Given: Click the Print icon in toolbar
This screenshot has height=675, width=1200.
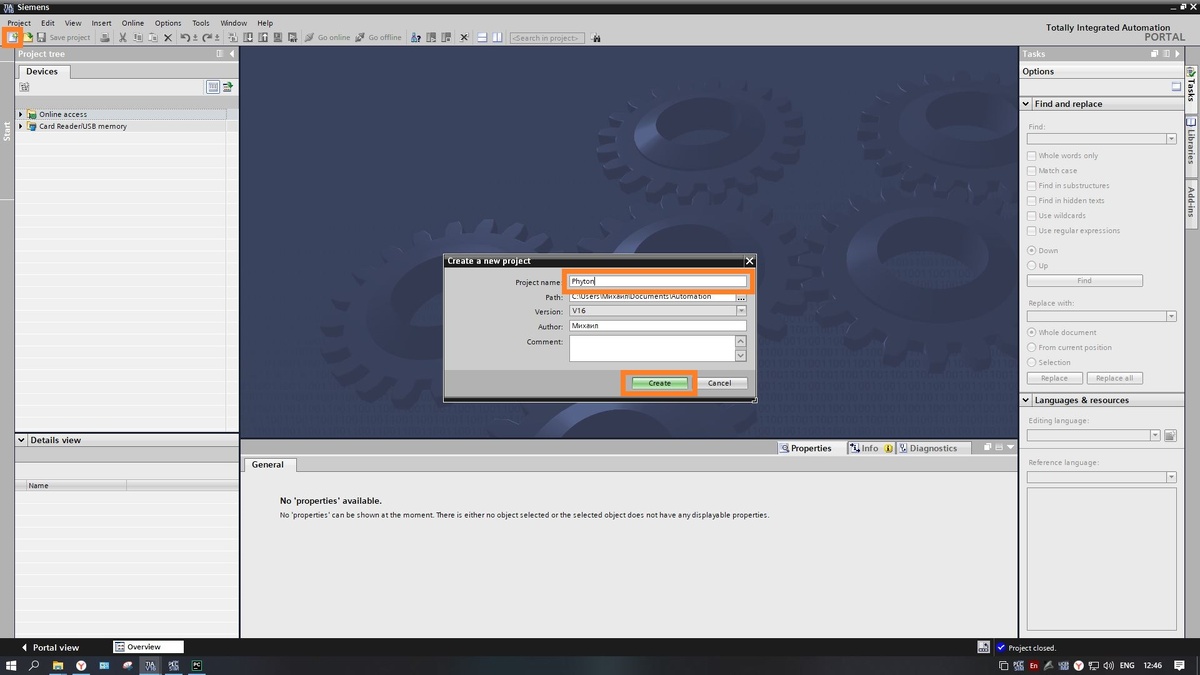Looking at the screenshot, I should tap(105, 37).
